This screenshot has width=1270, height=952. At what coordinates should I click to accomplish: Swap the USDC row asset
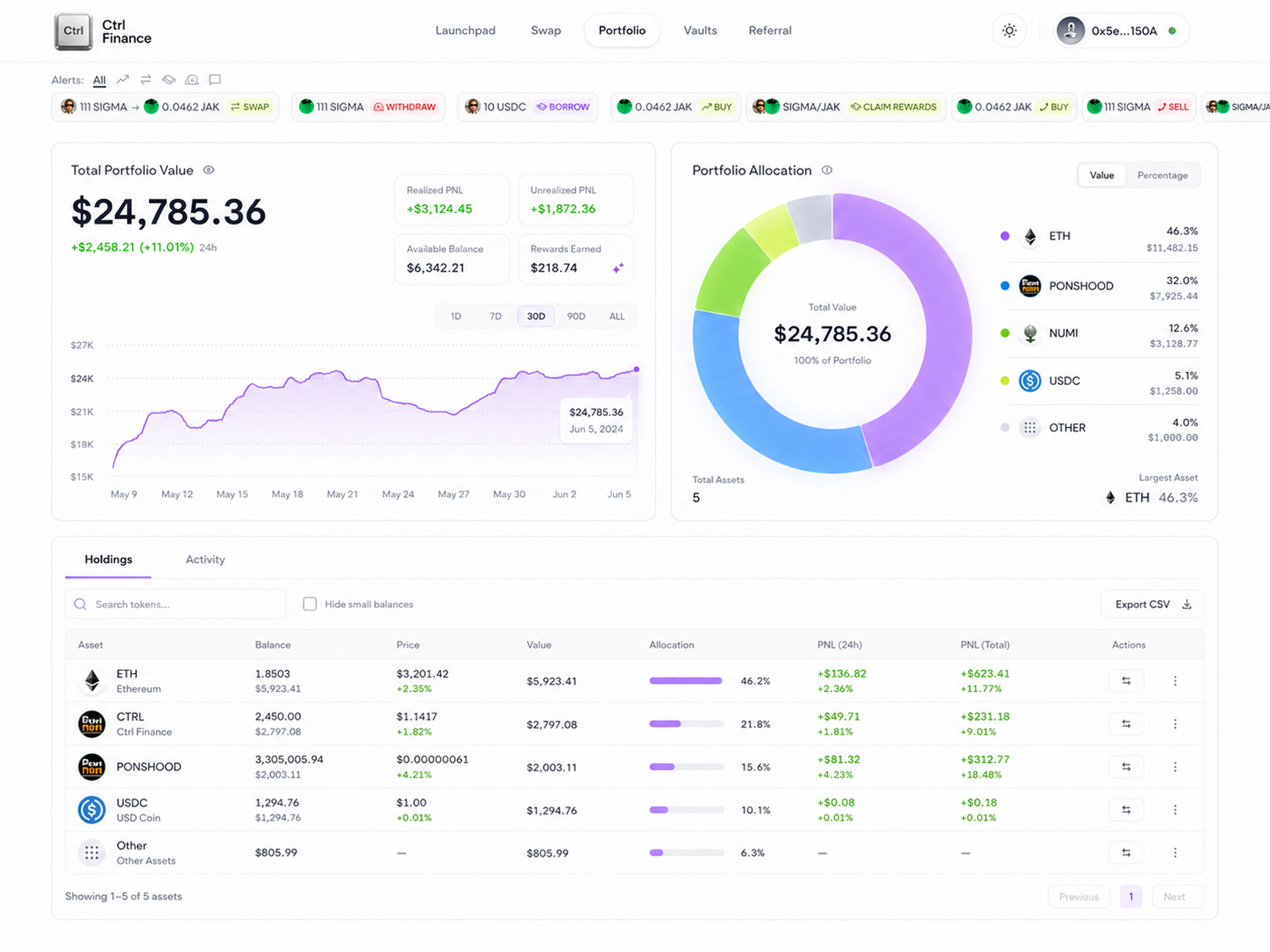(1126, 810)
